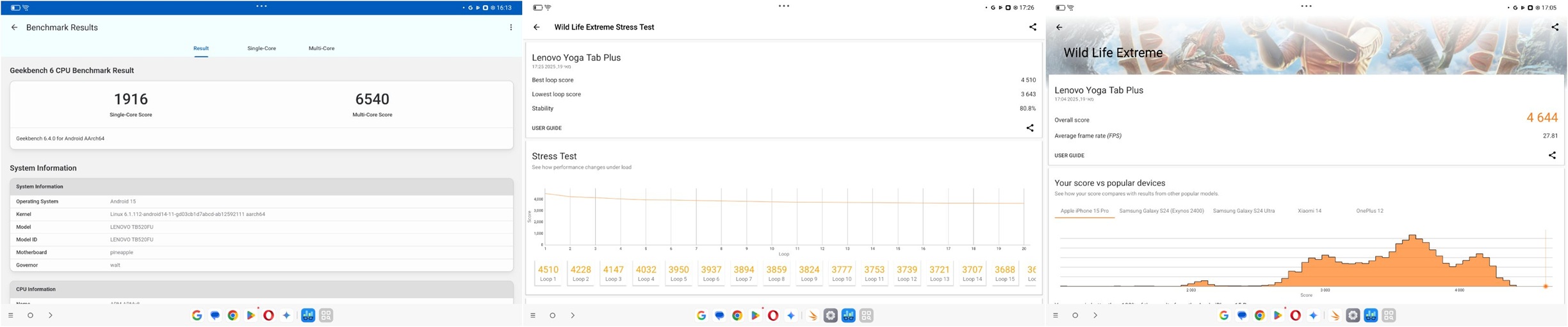This screenshot has height=327, width=1568.
Task: Tap share icon in Wild Life Extreme Stress Test header
Action: [1032, 27]
